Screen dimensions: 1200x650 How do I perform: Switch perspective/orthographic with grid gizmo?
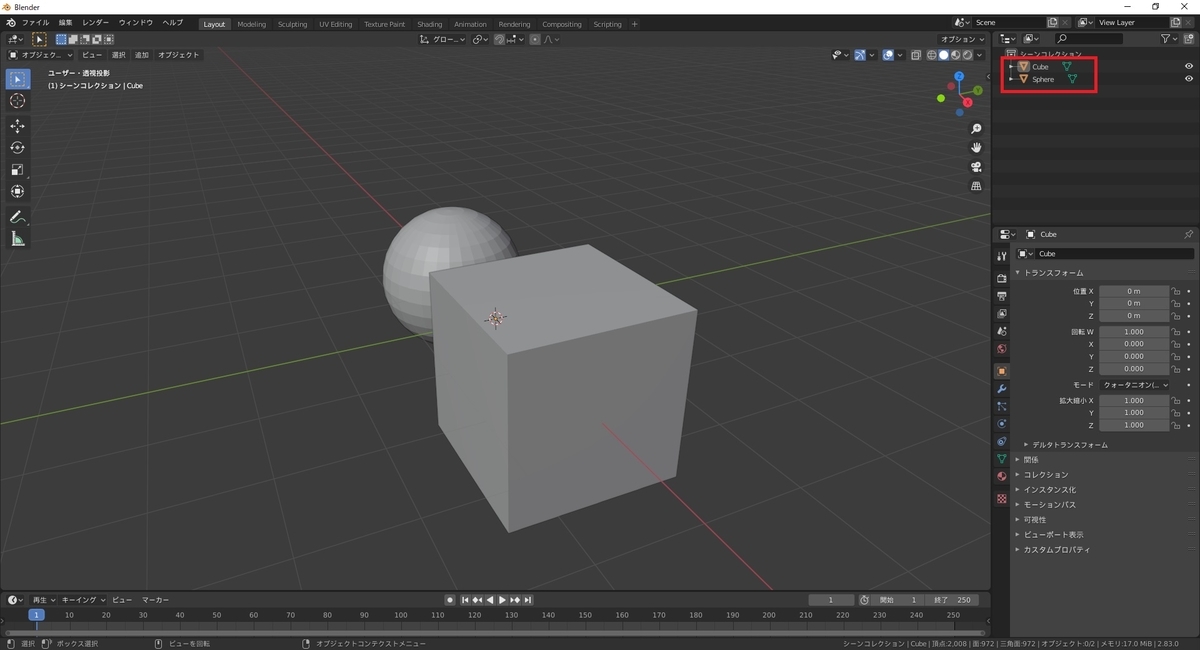(976, 186)
